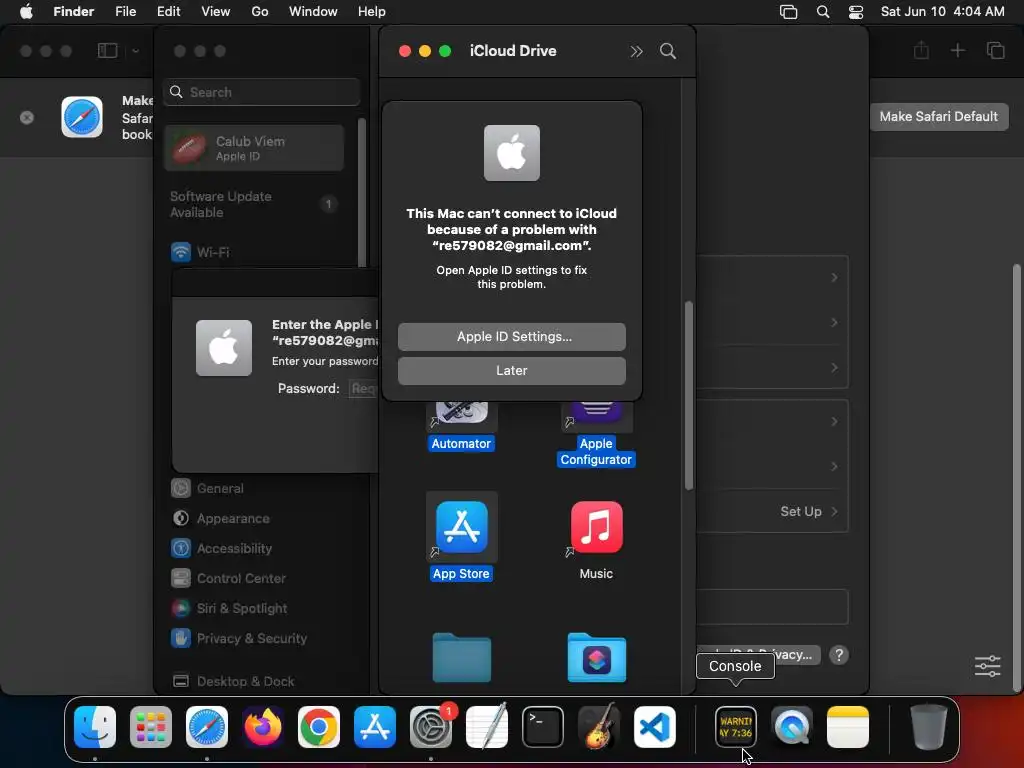Open Spotlight search in the menu bar

[823, 12]
